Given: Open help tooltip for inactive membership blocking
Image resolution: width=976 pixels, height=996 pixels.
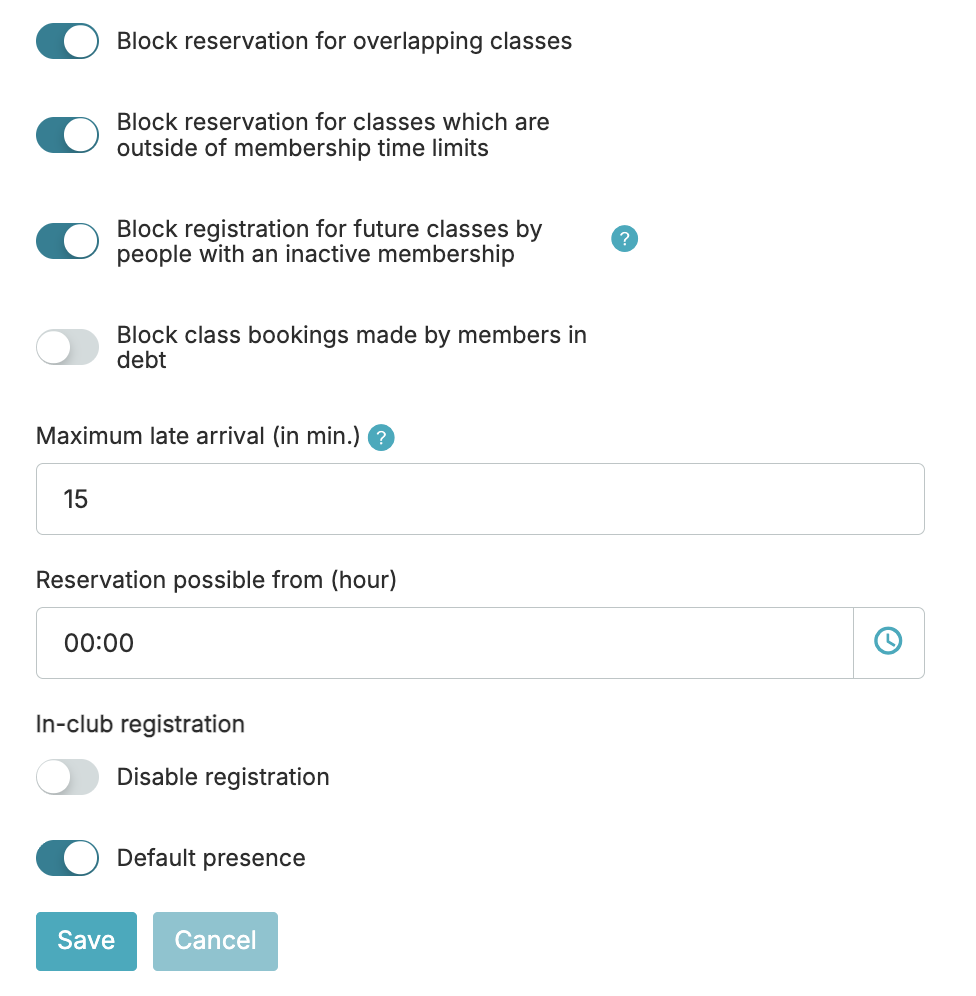Looking at the screenshot, I should (x=624, y=239).
